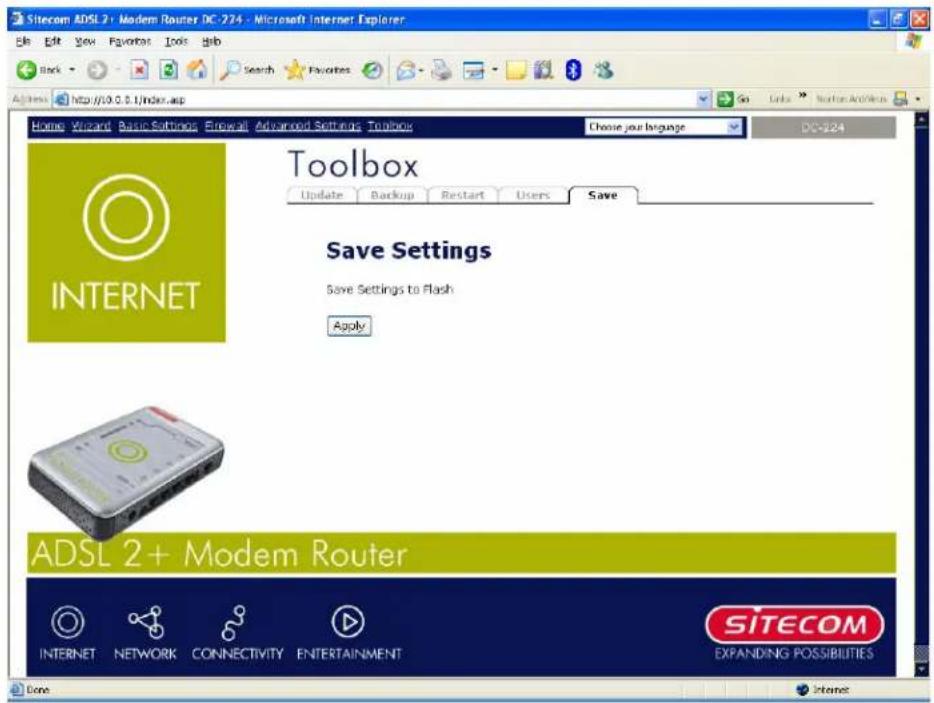The width and height of the screenshot is (934, 703).
Task: Click the browser Forward arrow
Action: coord(97,70)
